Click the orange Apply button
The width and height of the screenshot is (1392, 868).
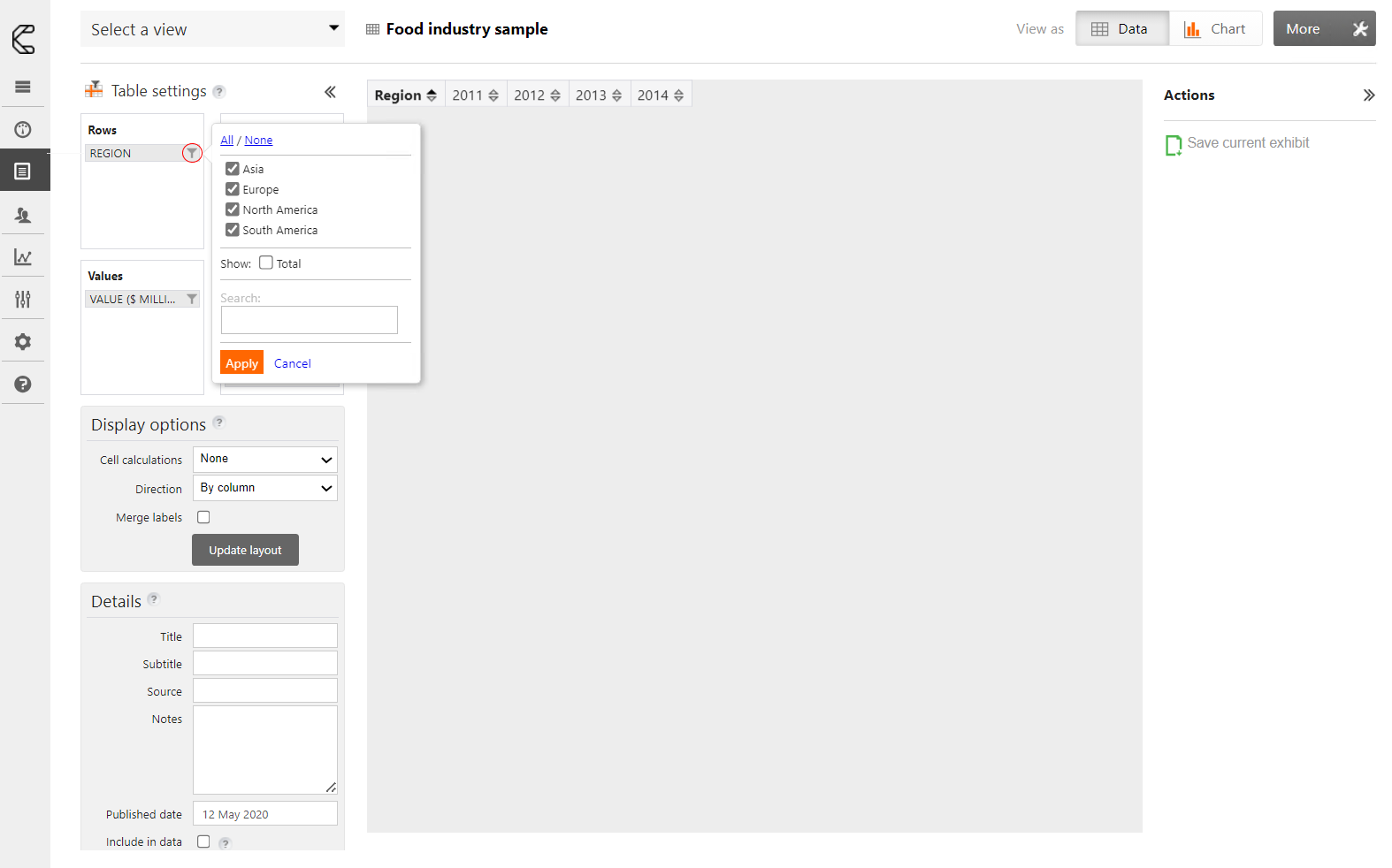(241, 363)
